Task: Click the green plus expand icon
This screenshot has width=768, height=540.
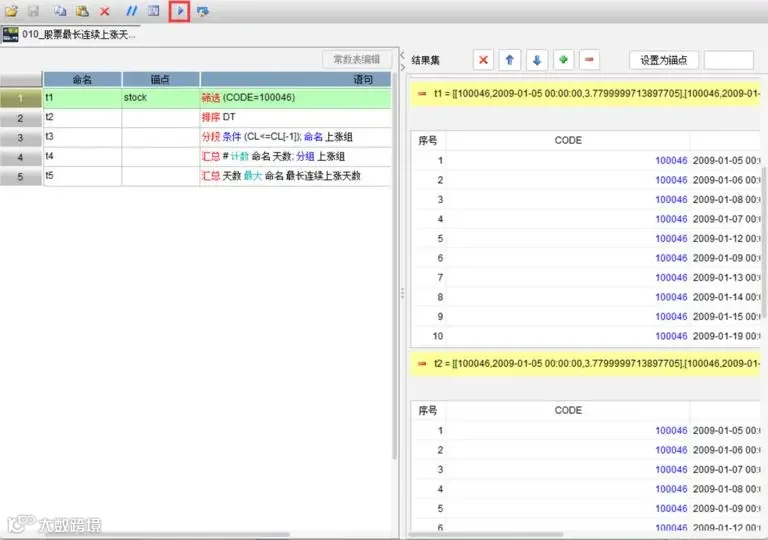Action: tap(563, 60)
